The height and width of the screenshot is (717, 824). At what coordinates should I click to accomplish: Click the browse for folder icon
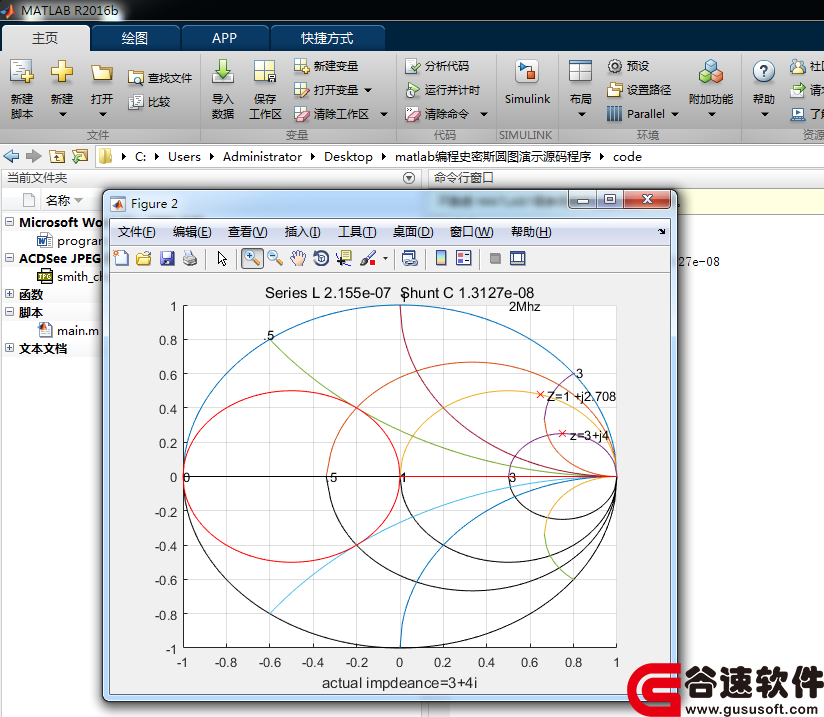80,156
